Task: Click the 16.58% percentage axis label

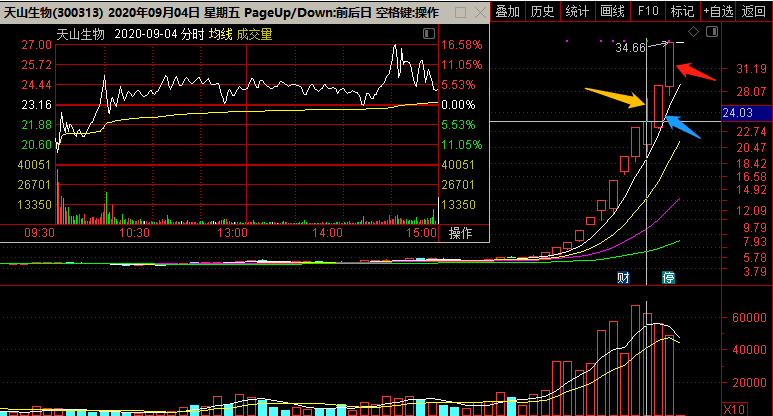Action: click(x=461, y=45)
